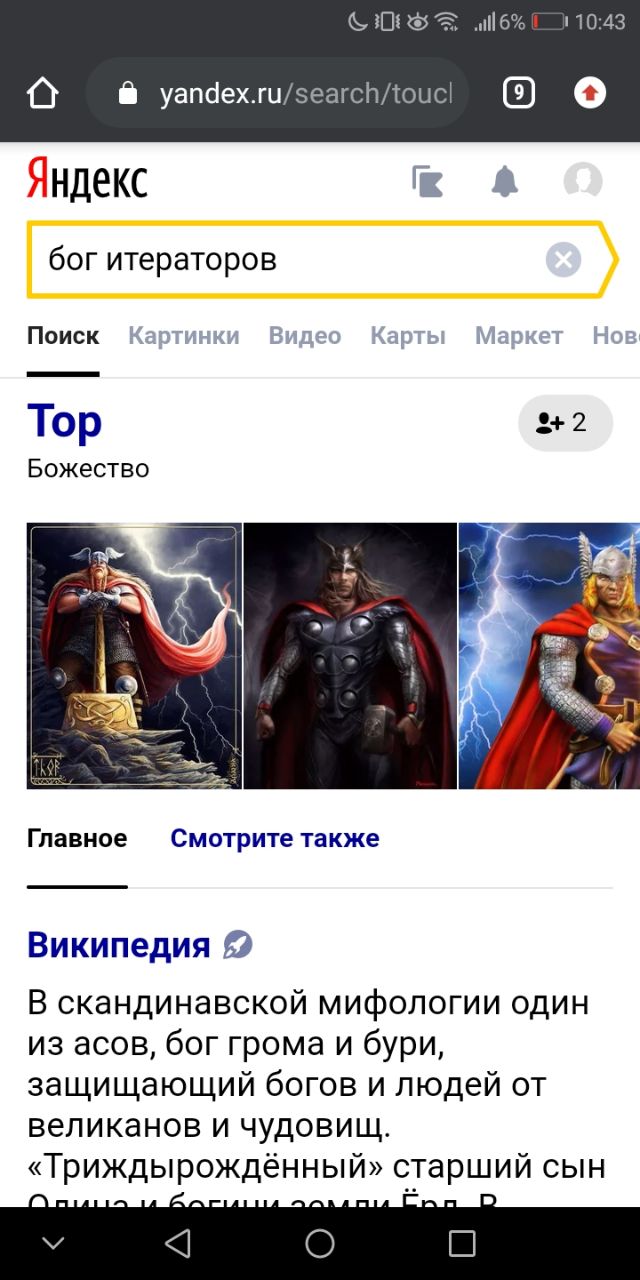Switch to the Картинки tab
Screen dimensions: 640x1280
[x=184, y=336]
